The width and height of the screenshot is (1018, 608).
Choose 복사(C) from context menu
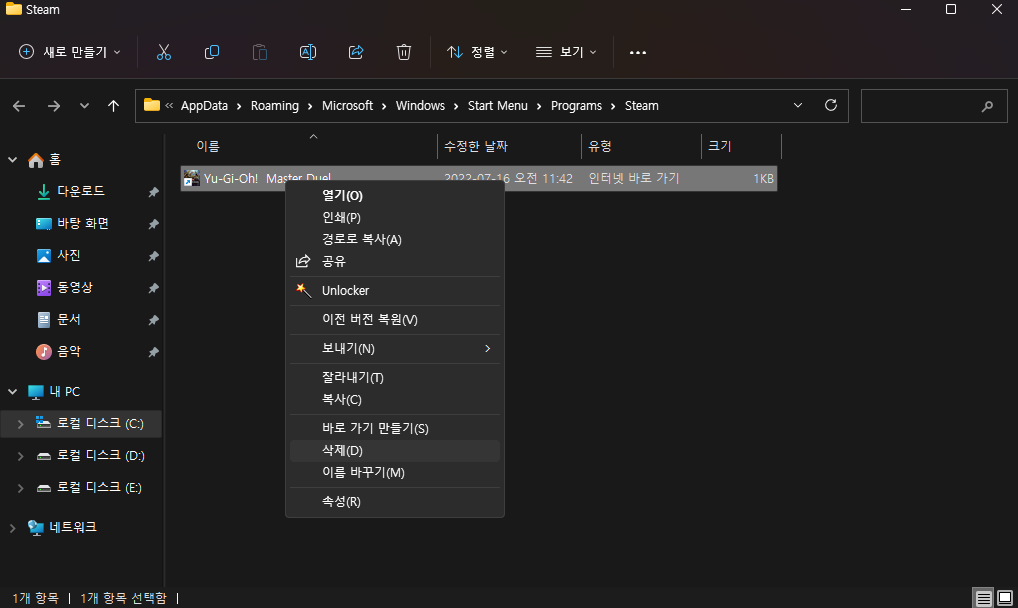(395, 399)
